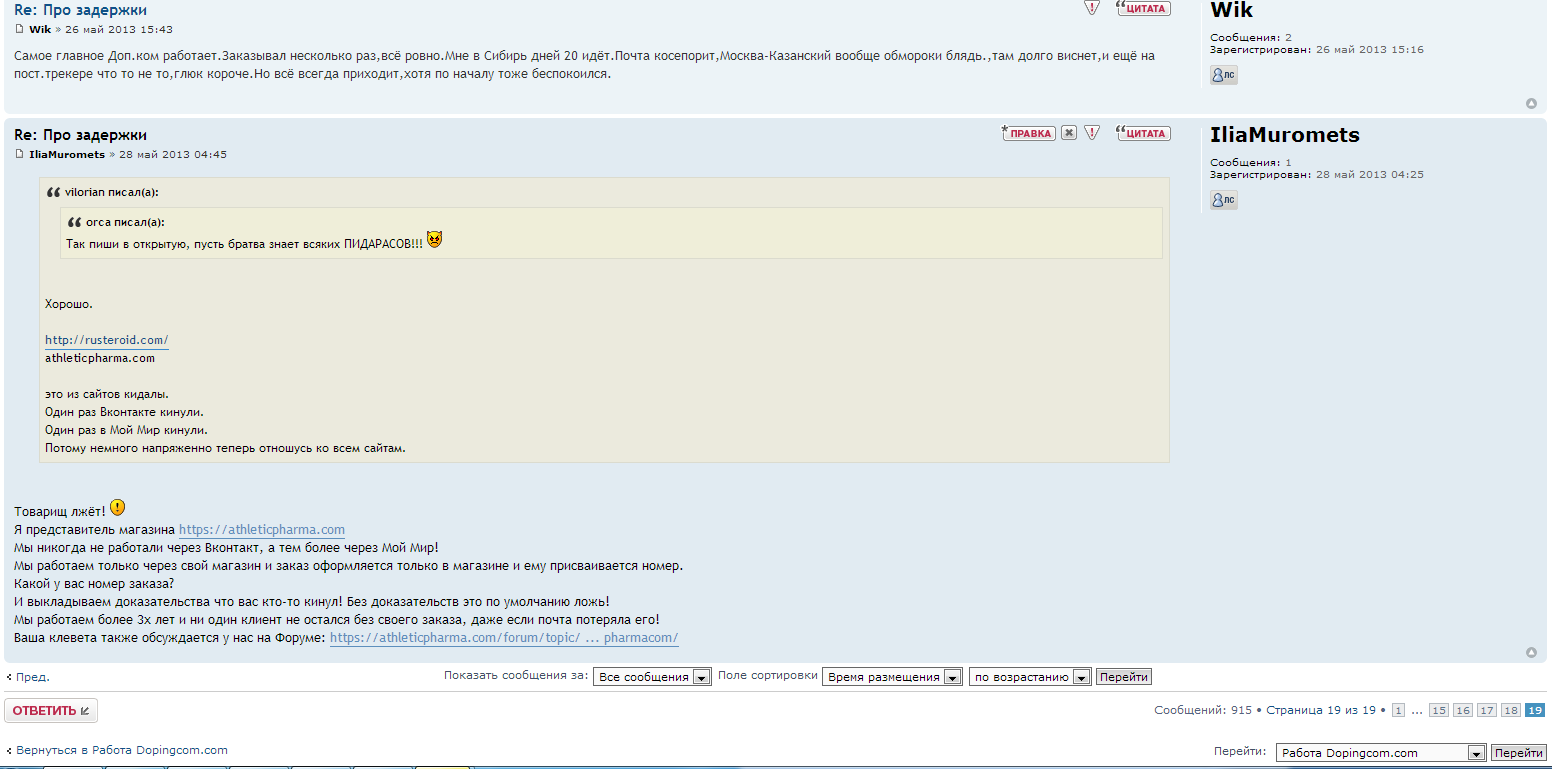Screen dimensions: 1552x769
Task: Open the 'Работа Dopingcom.com' forum jump dropdown
Action: tap(1380, 753)
